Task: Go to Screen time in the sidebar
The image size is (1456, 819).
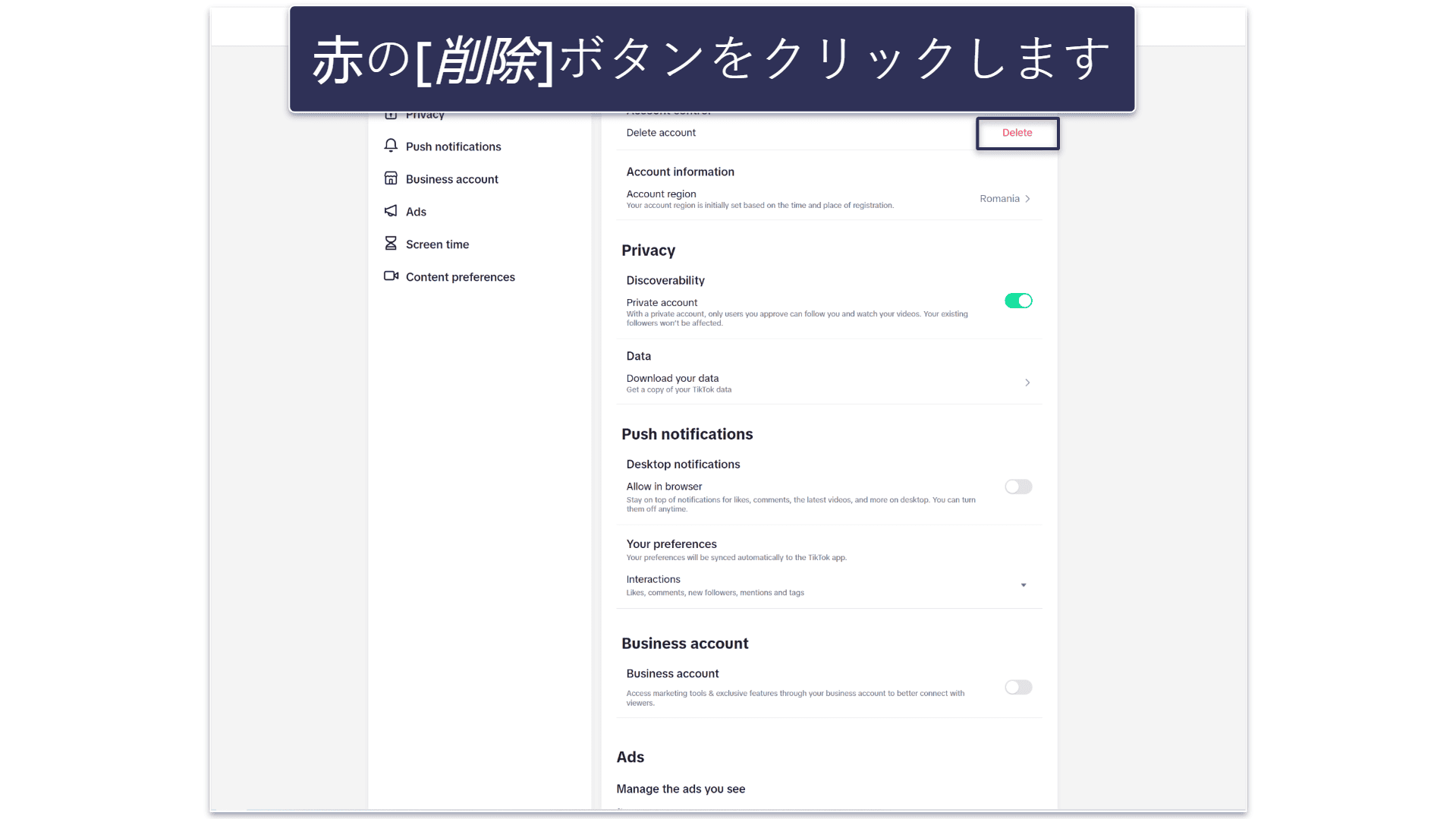Action: [437, 244]
